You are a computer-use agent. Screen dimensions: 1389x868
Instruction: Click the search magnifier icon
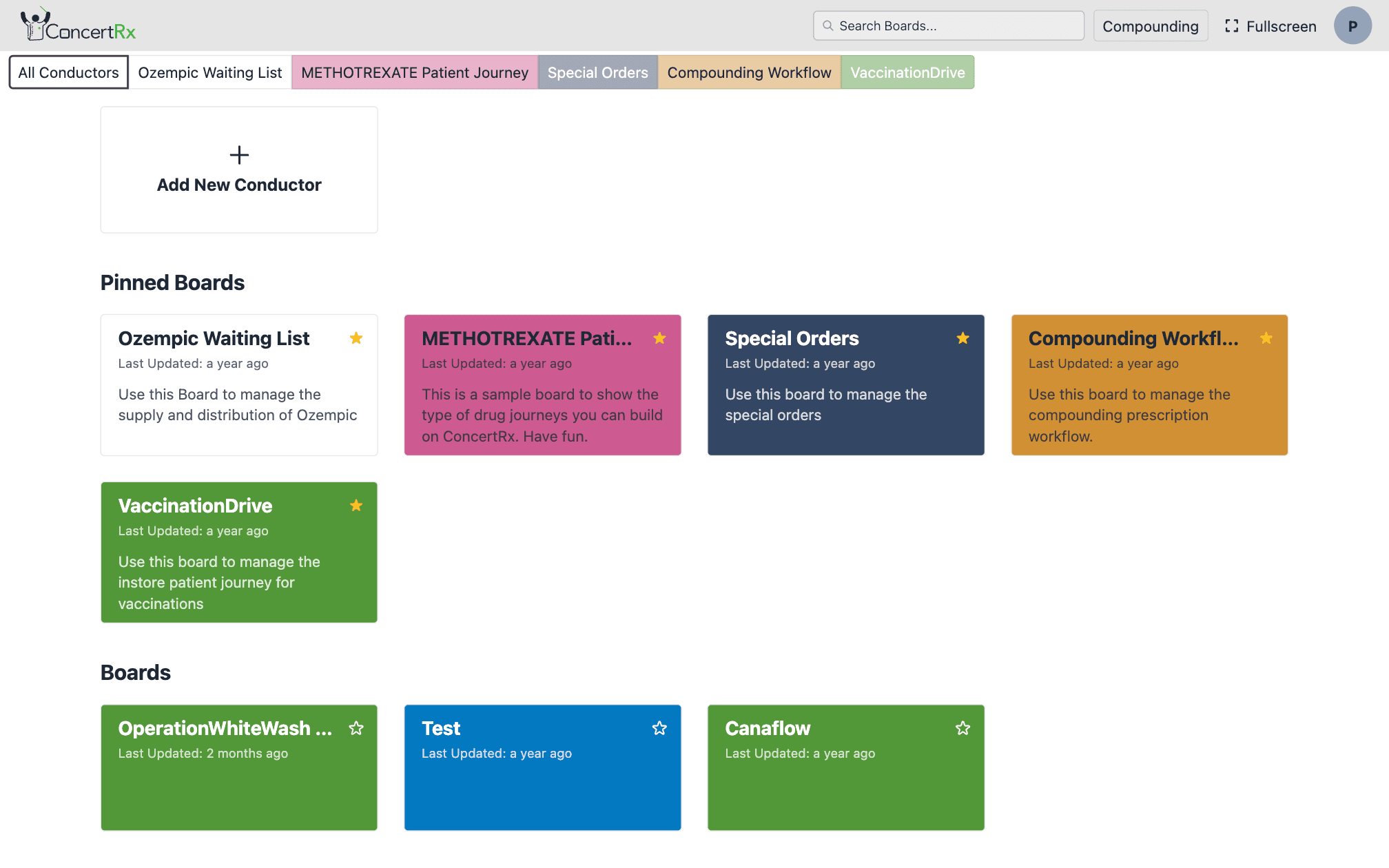tap(828, 26)
